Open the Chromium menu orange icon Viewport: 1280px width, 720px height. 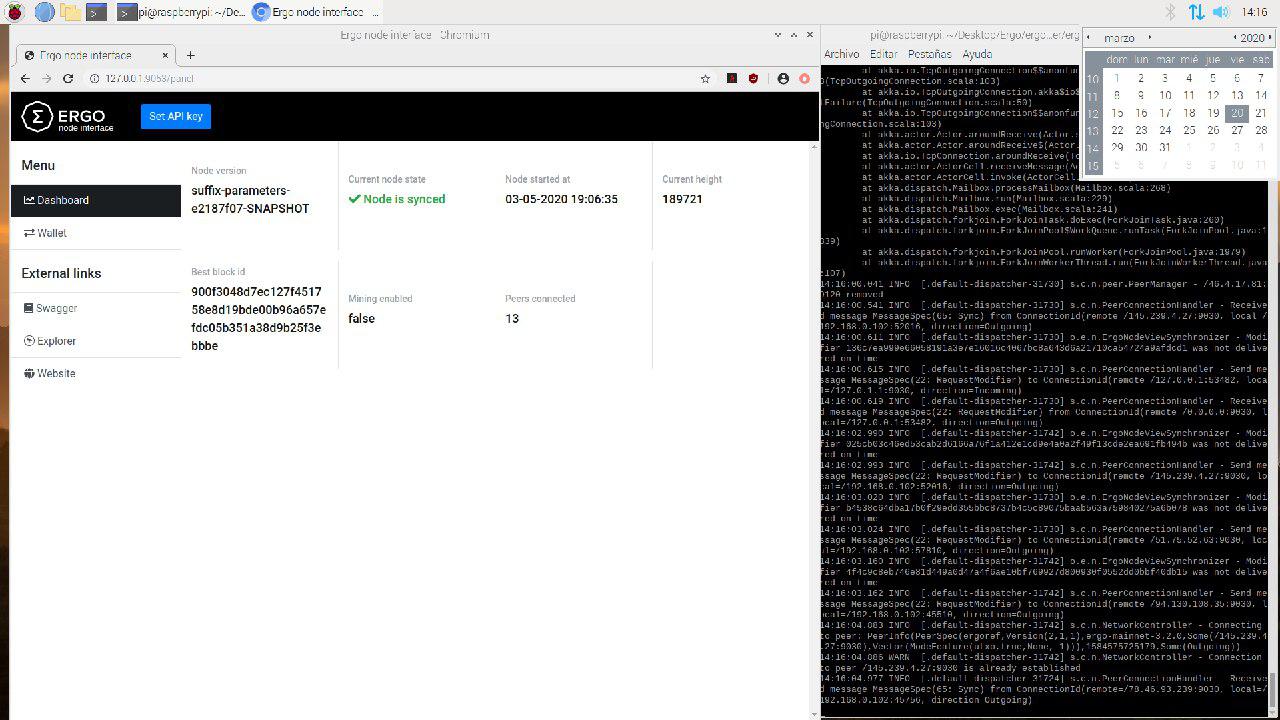pyautogui.click(x=804, y=78)
